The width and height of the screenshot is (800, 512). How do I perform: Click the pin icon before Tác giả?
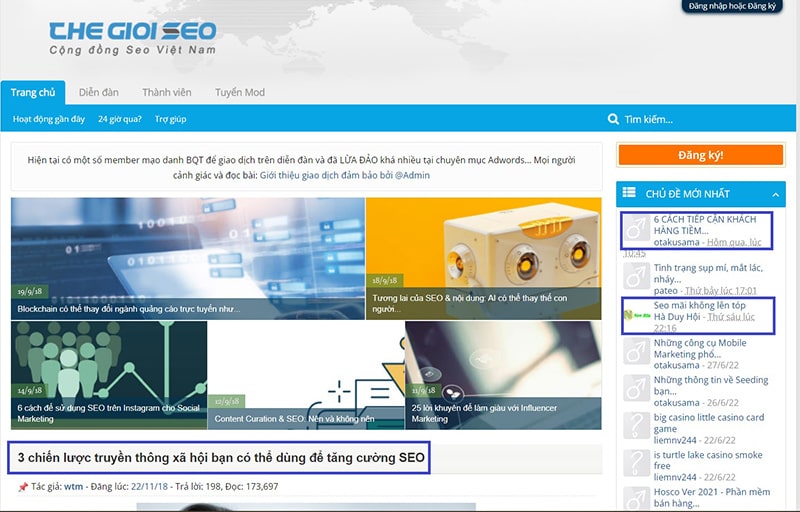pos(22,487)
